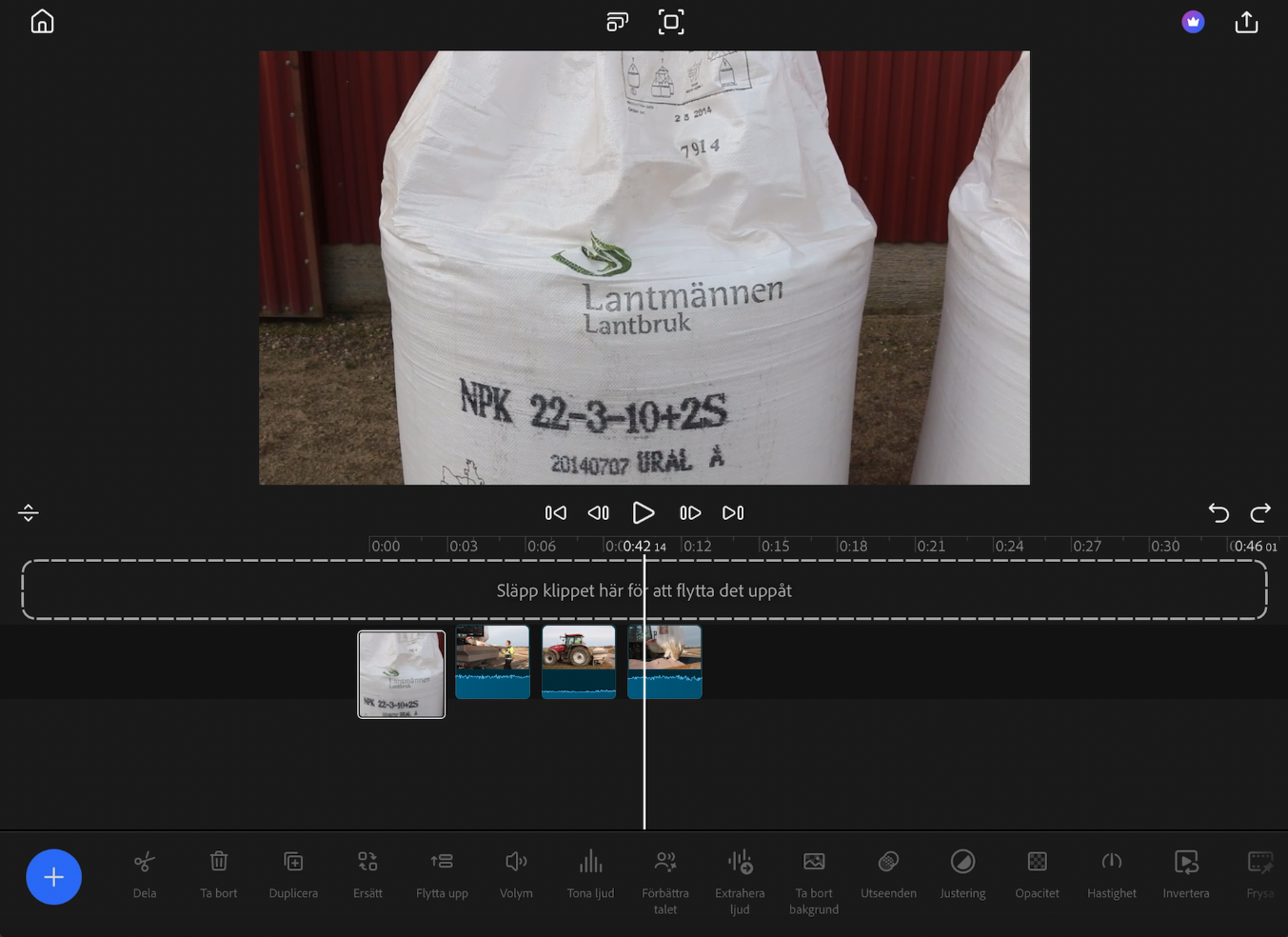Toggle fullscreen preview mode
This screenshot has height=937, width=1288.
click(671, 22)
